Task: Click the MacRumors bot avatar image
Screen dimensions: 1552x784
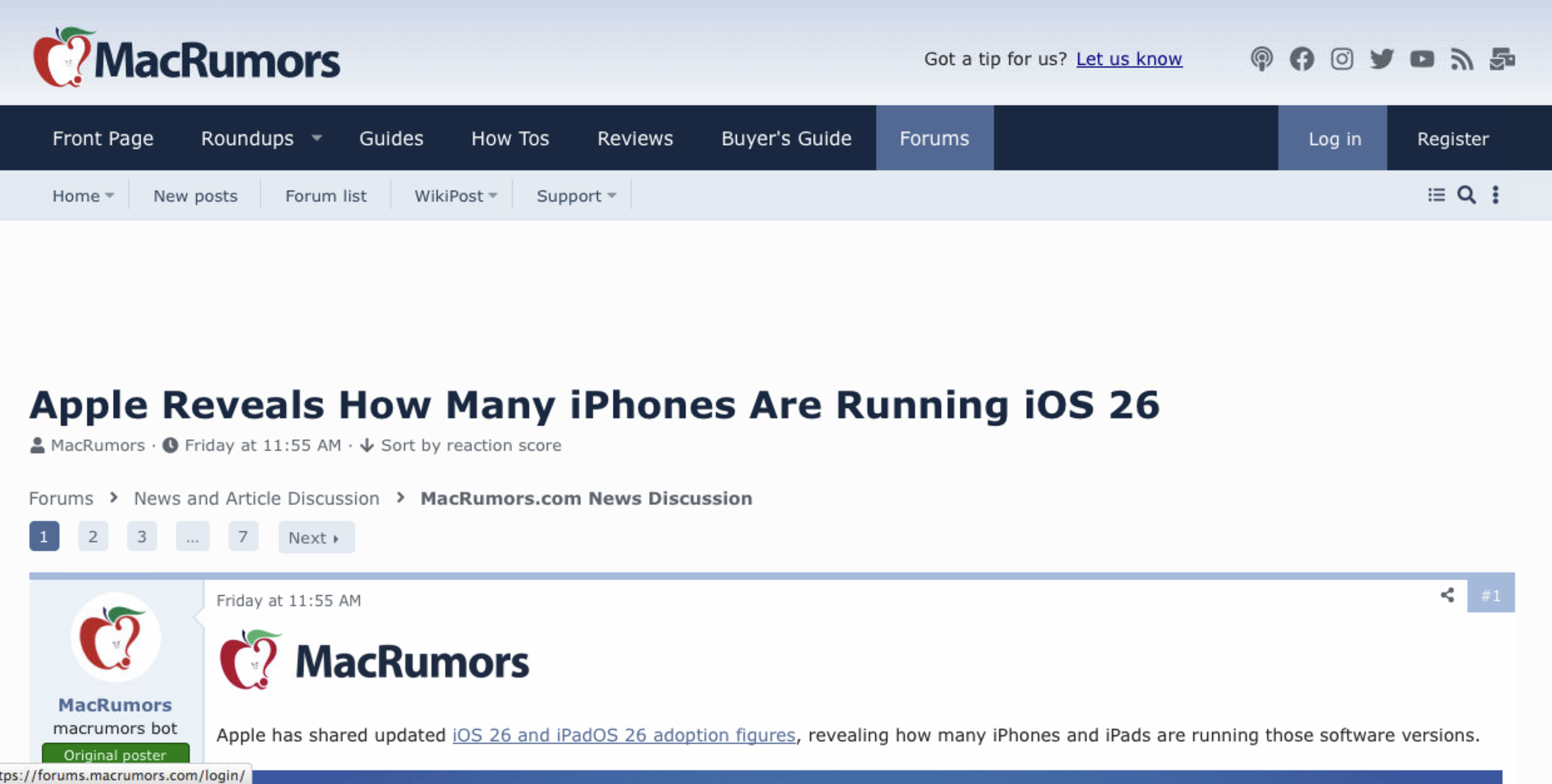Action: (115, 638)
